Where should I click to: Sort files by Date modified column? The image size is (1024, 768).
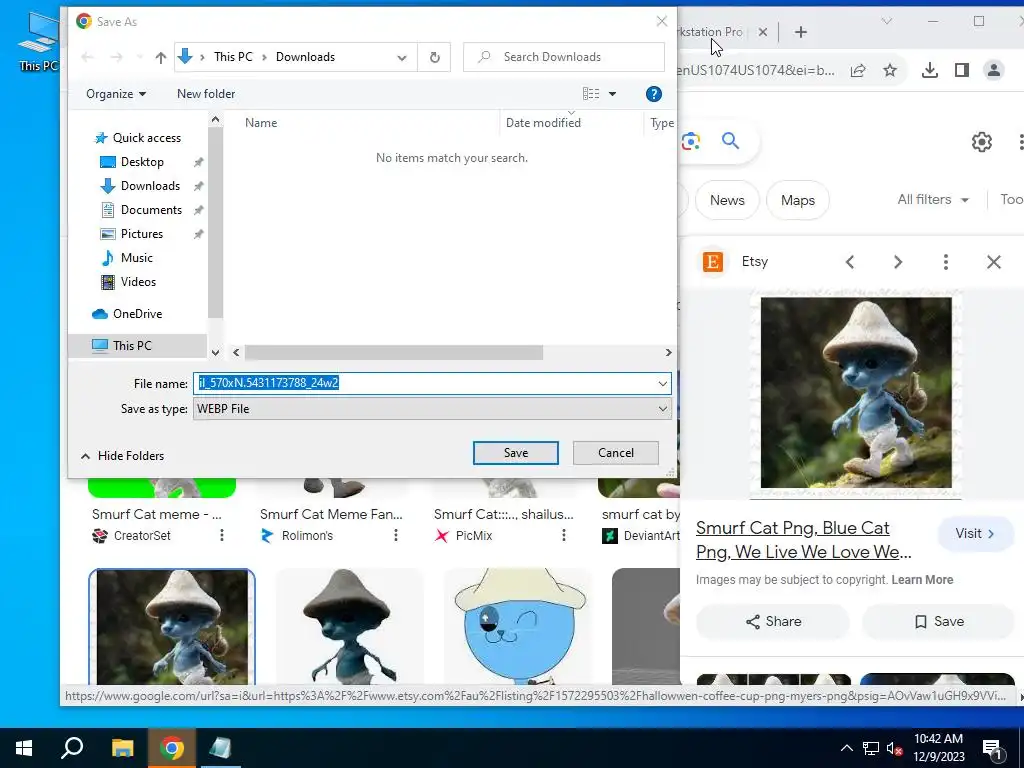click(543, 123)
